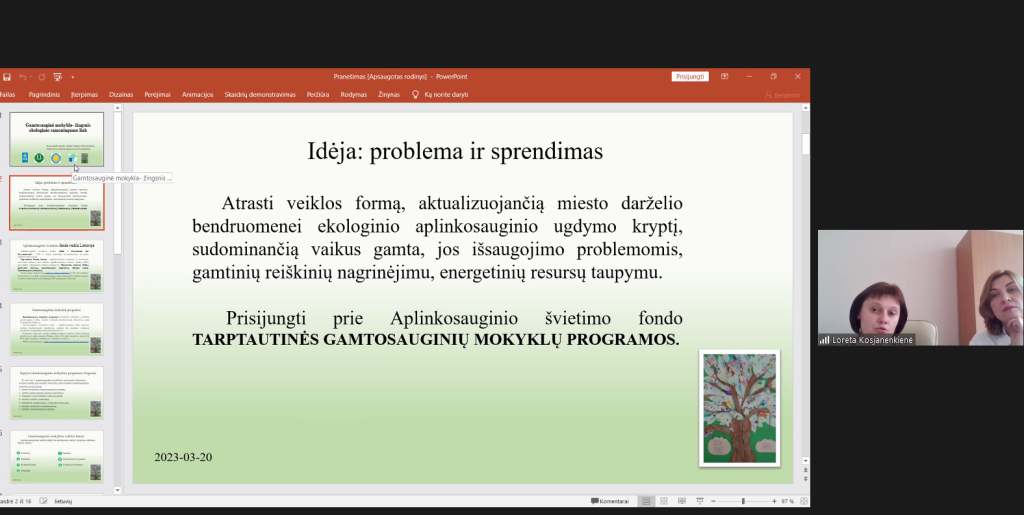Click the slide panel scroll up arrow

(x=118, y=108)
